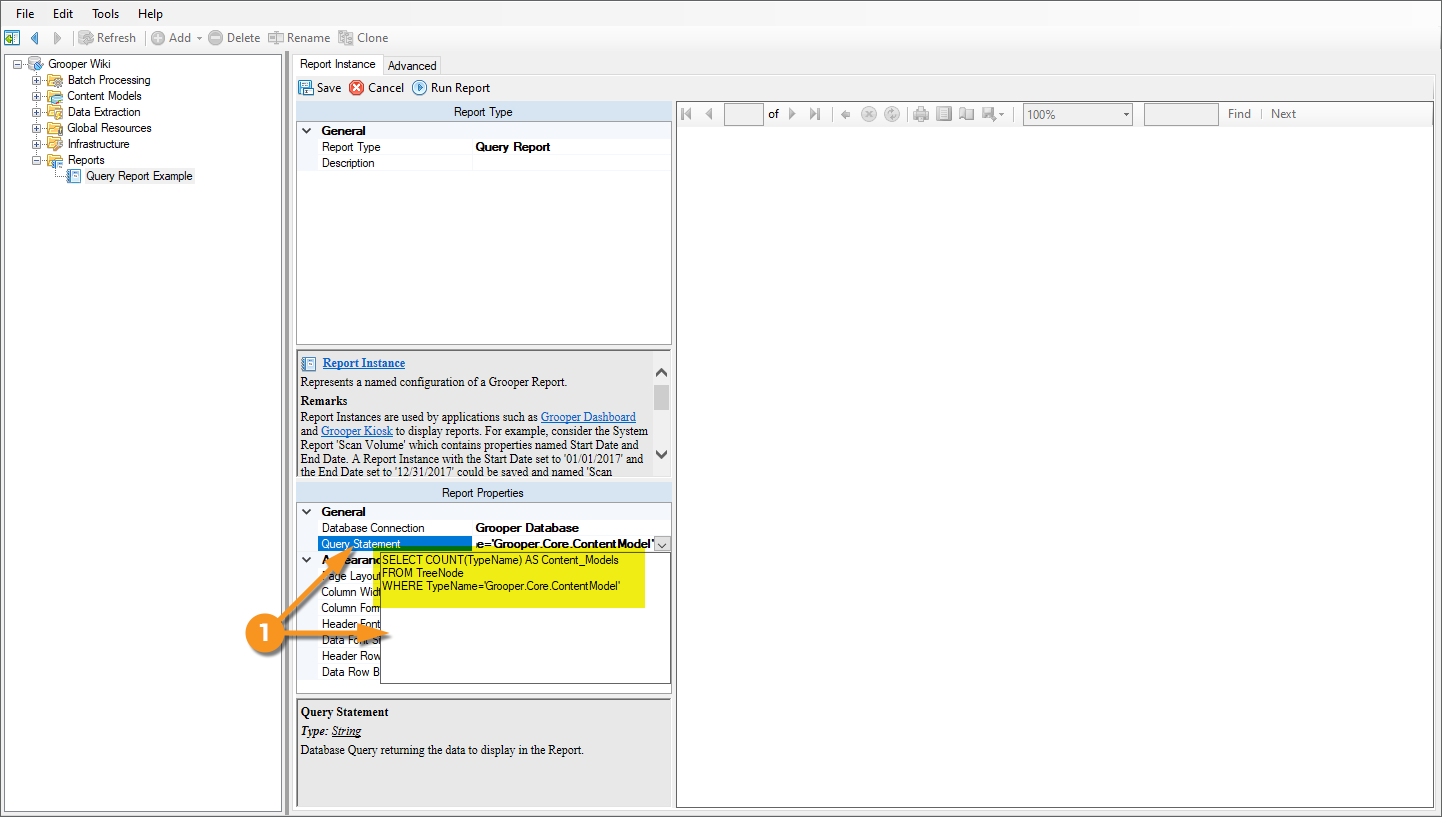Click the Find button in report viewer
The image size is (1442, 817).
(x=1239, y=114)
